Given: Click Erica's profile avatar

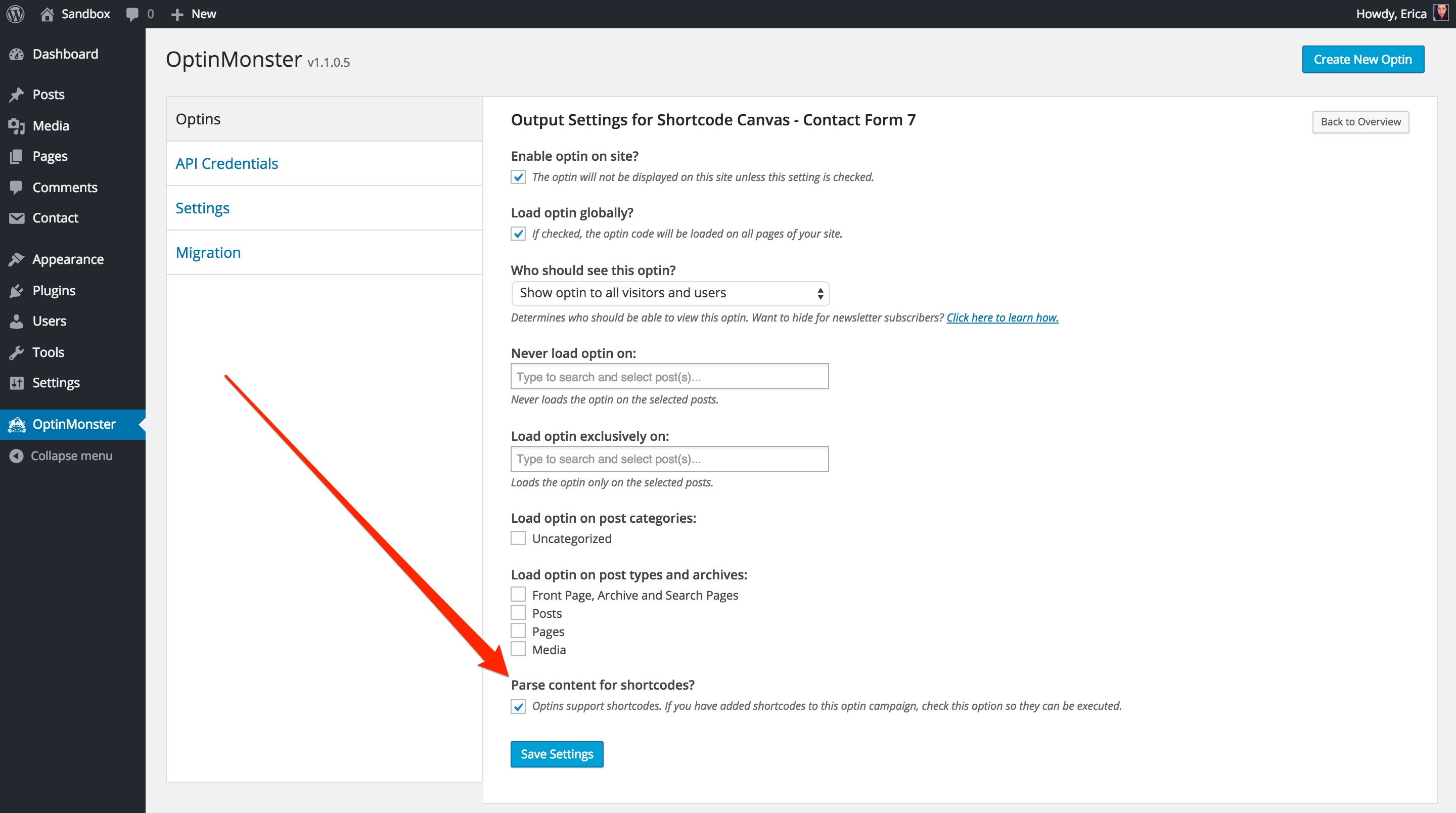Looking at the screenshot, I should (x=1440, y=14).
